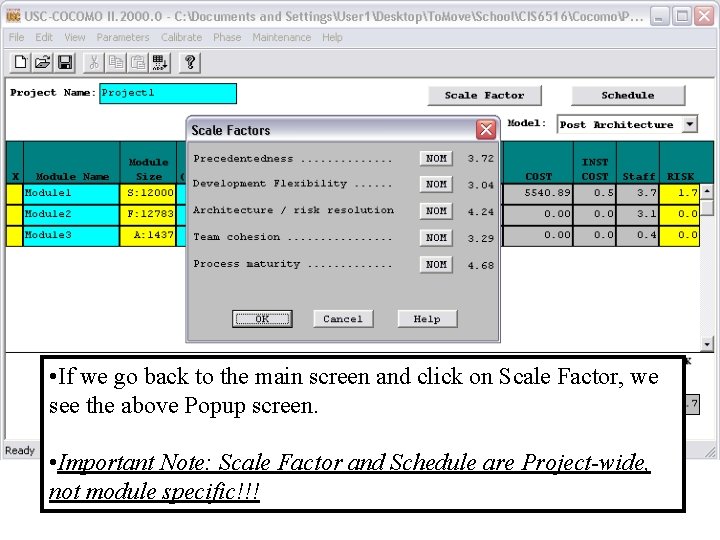
Task: Click module size cell S:12000
Action: [148, 193]
